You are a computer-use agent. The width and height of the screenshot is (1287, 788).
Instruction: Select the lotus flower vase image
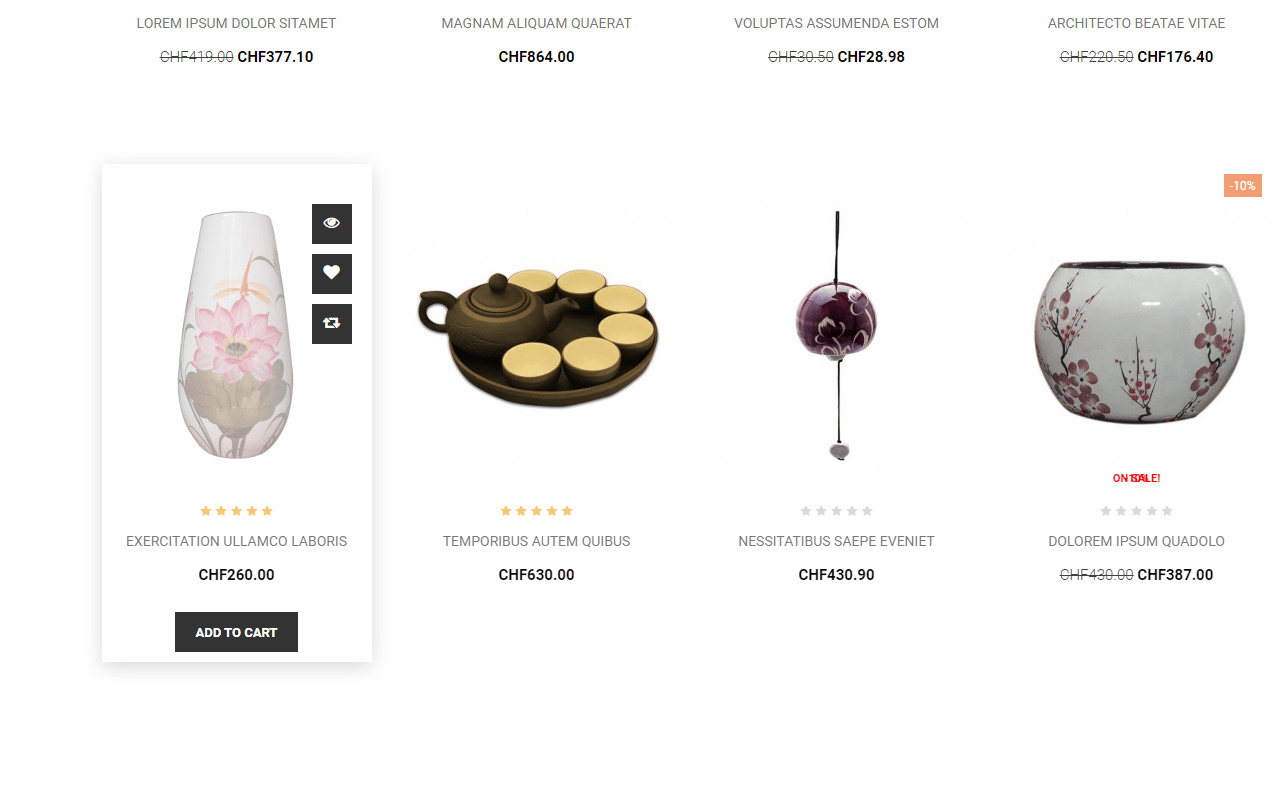(x=236, y=335)
